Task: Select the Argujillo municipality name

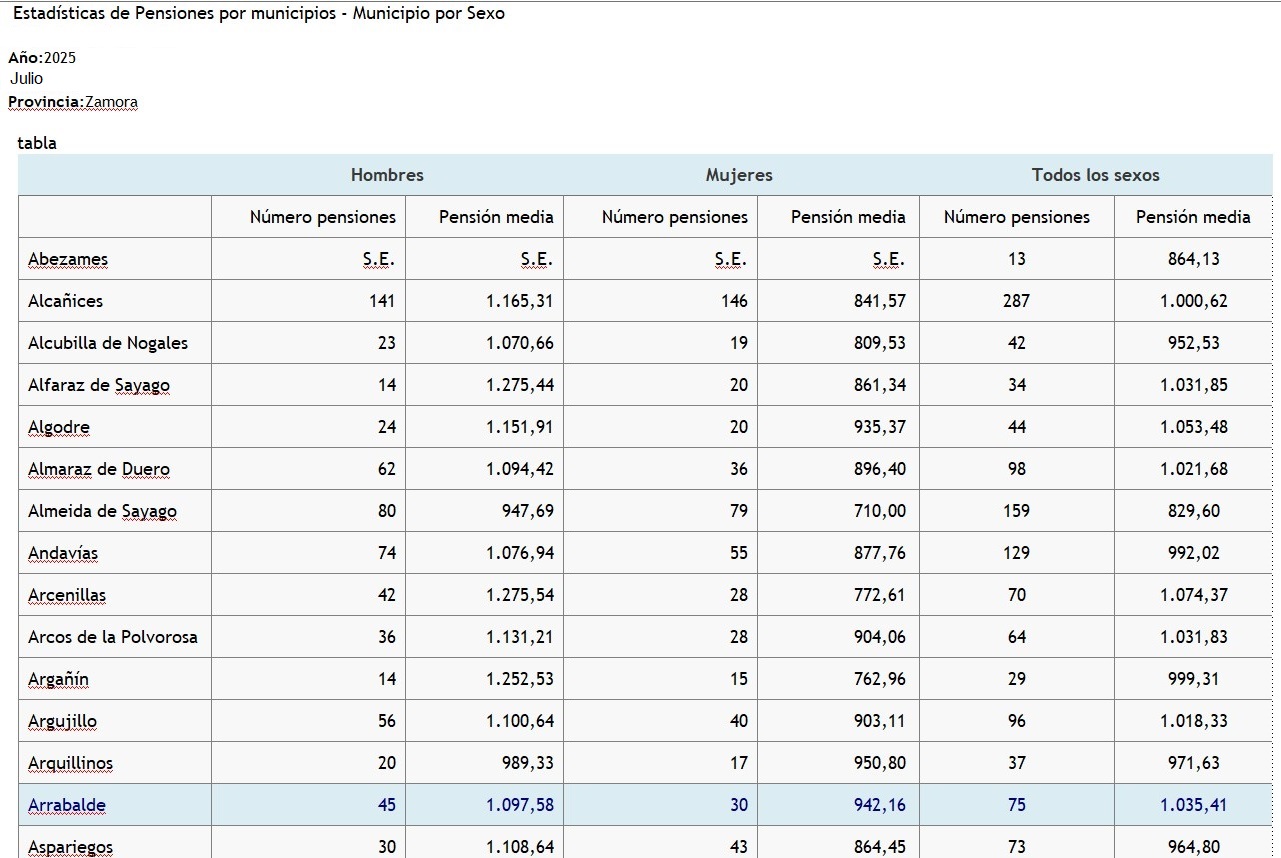Action: pos(62,721)
